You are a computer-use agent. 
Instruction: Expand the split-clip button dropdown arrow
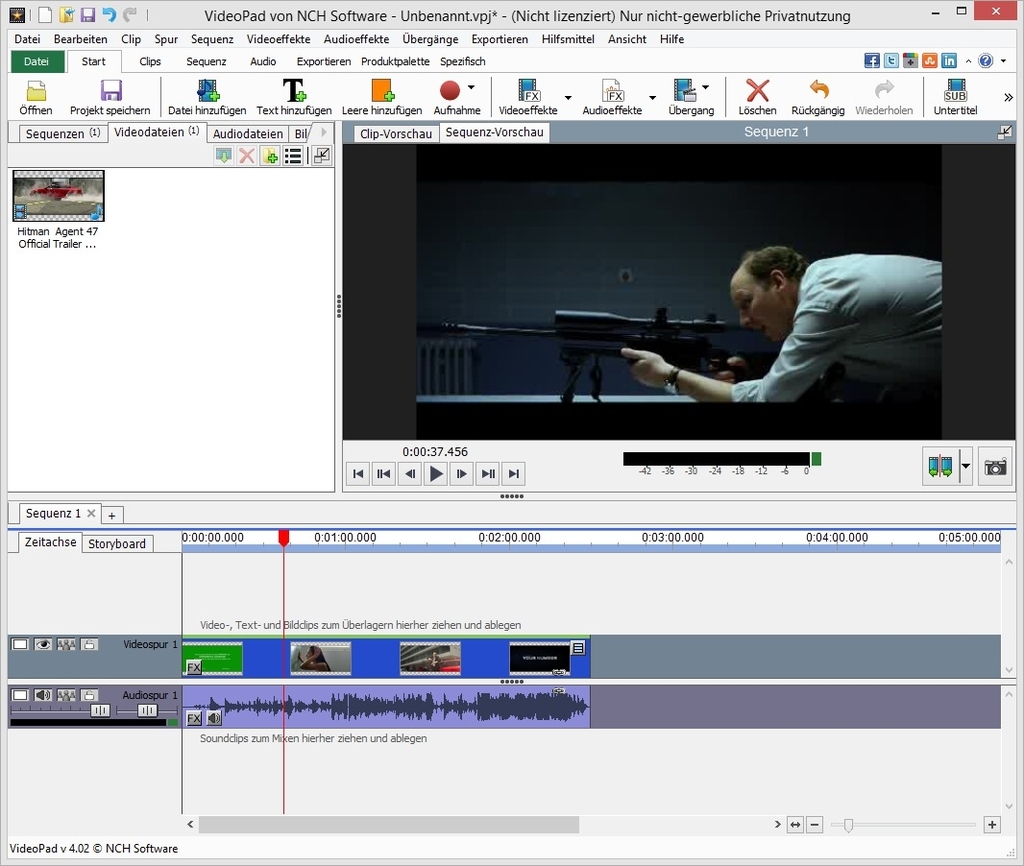(966, 467)
